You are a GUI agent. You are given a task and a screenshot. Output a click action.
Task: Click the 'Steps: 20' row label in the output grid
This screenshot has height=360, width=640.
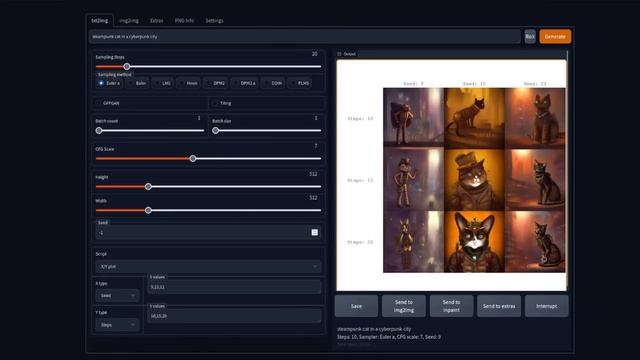(x=360, y=242)
